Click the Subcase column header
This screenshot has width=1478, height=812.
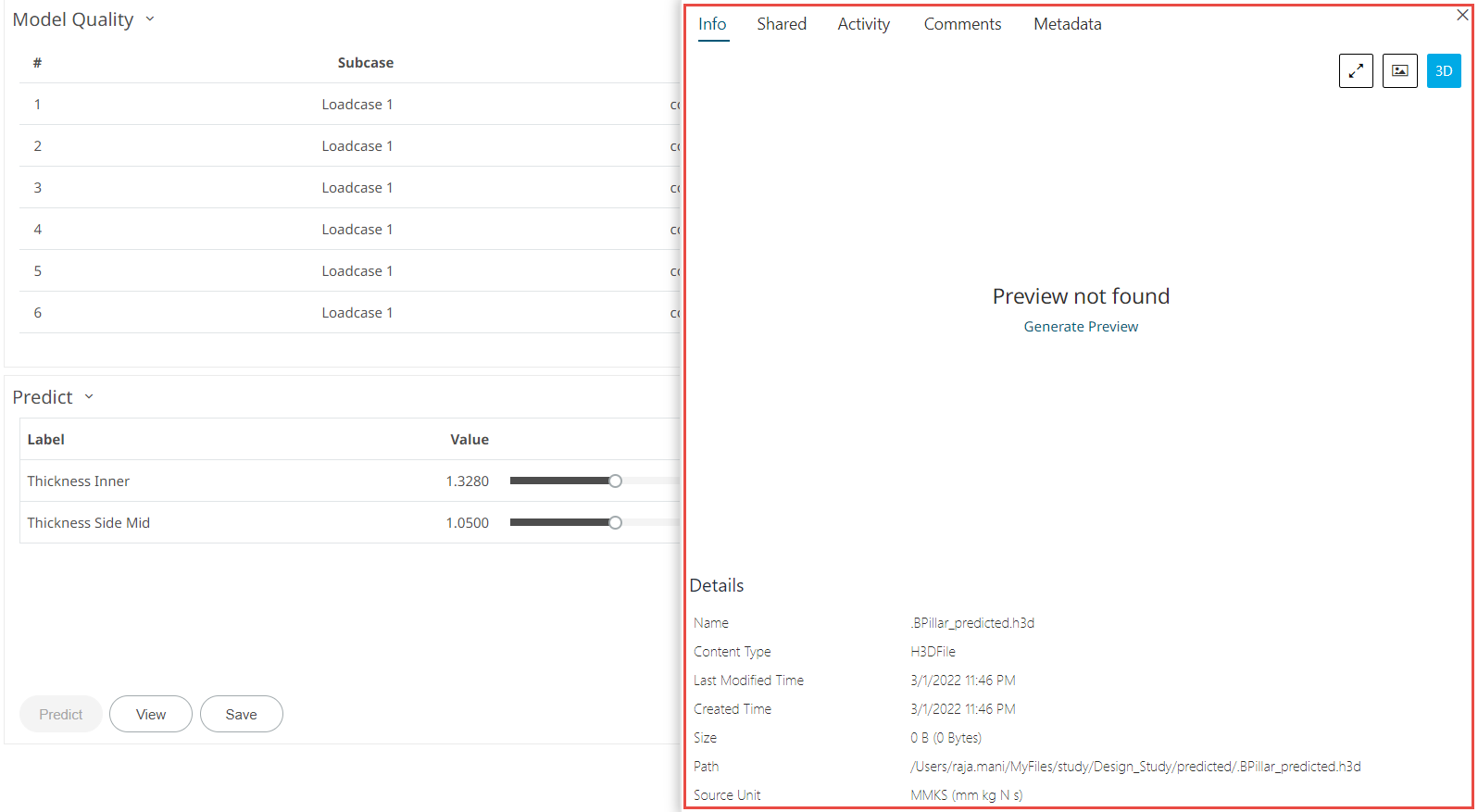pyautogui.click(x=365, y=63)
